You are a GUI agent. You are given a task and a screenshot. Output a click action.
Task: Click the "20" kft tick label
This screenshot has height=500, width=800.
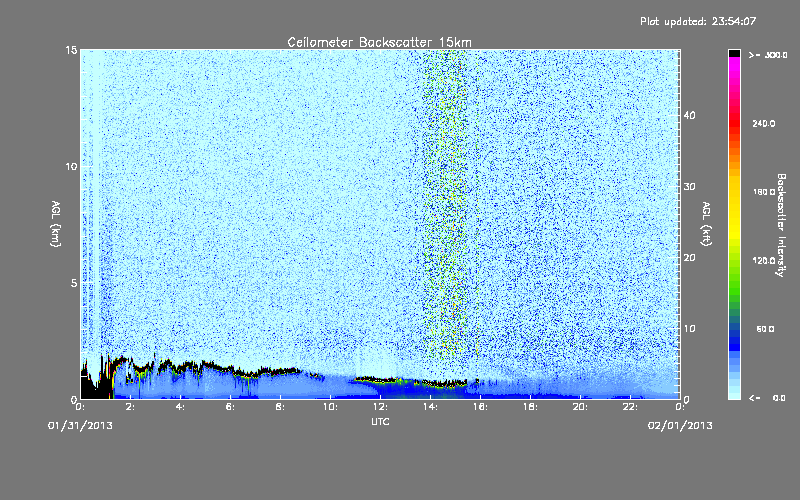(x=689, y=258)
